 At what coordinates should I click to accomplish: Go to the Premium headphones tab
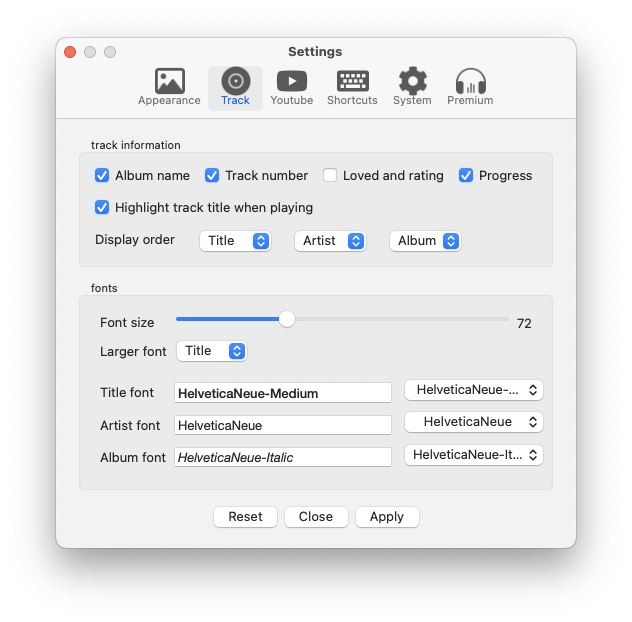470,87
